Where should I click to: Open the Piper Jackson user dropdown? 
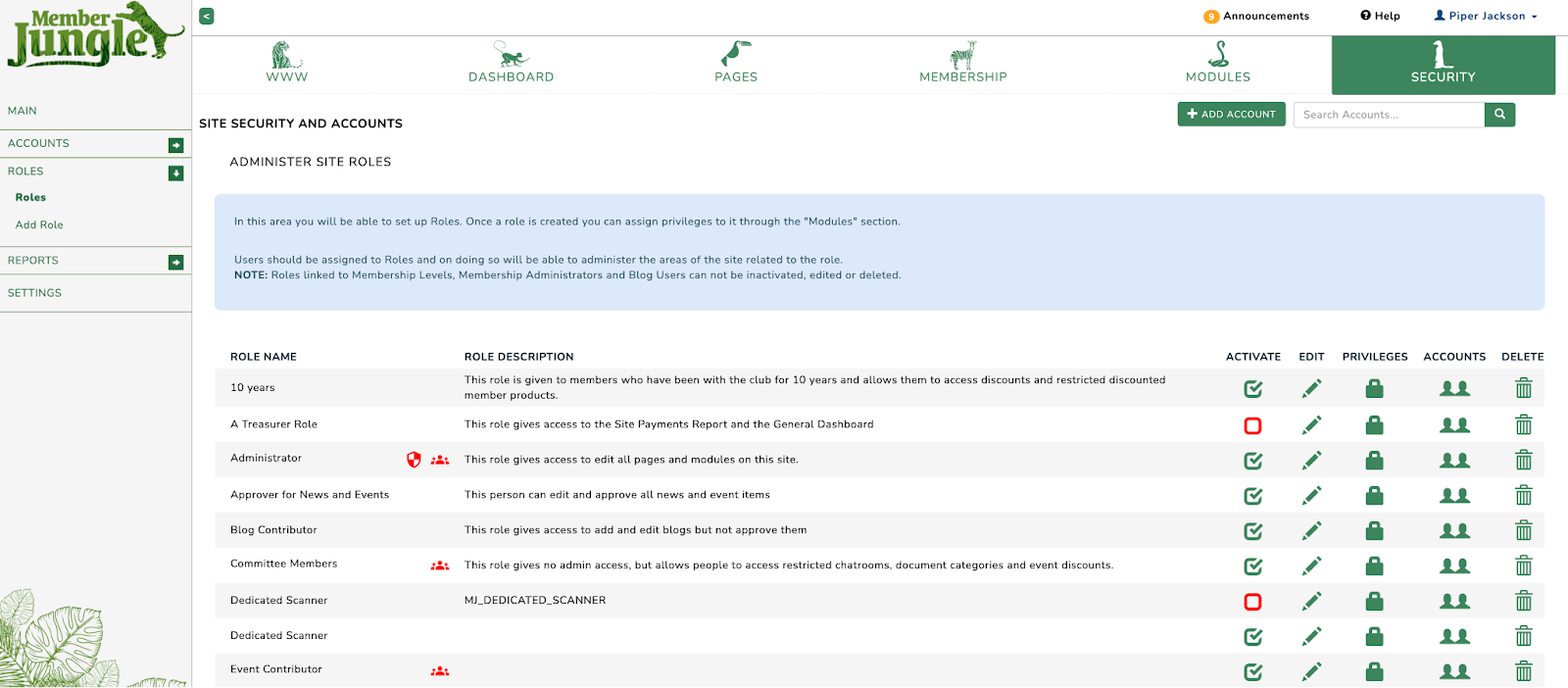coord(1486,16)
